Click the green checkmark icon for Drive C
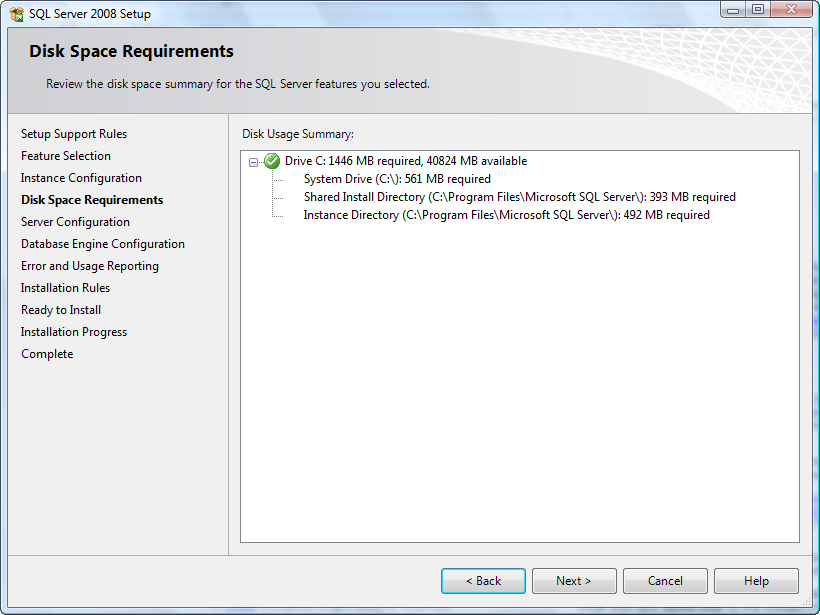 pos(272,161)
